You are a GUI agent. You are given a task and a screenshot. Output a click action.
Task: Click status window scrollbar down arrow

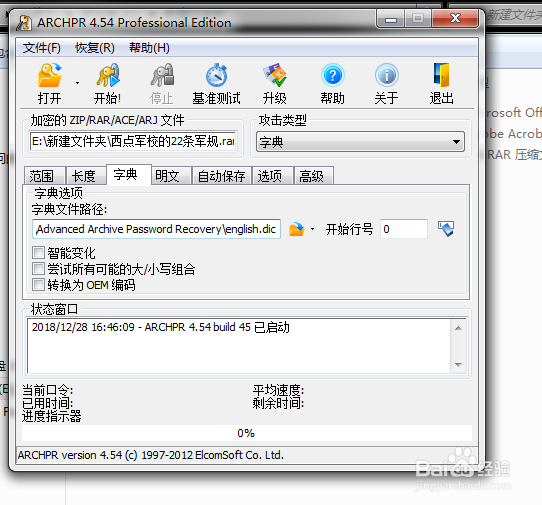[x=458, y=365]
